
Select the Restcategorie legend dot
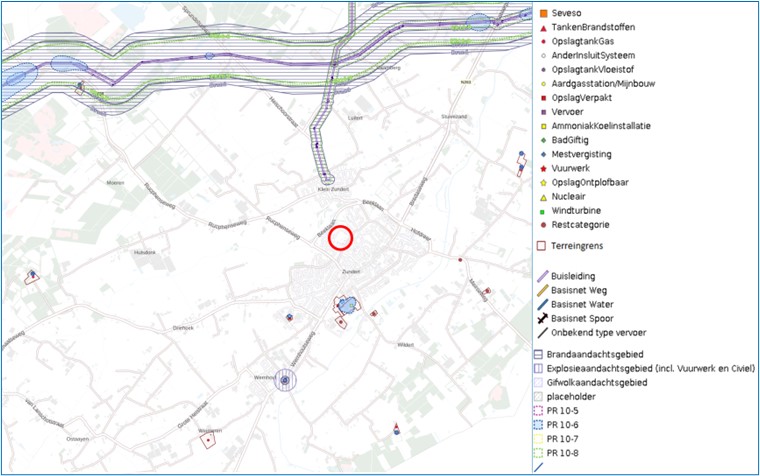tap(543, 225)
